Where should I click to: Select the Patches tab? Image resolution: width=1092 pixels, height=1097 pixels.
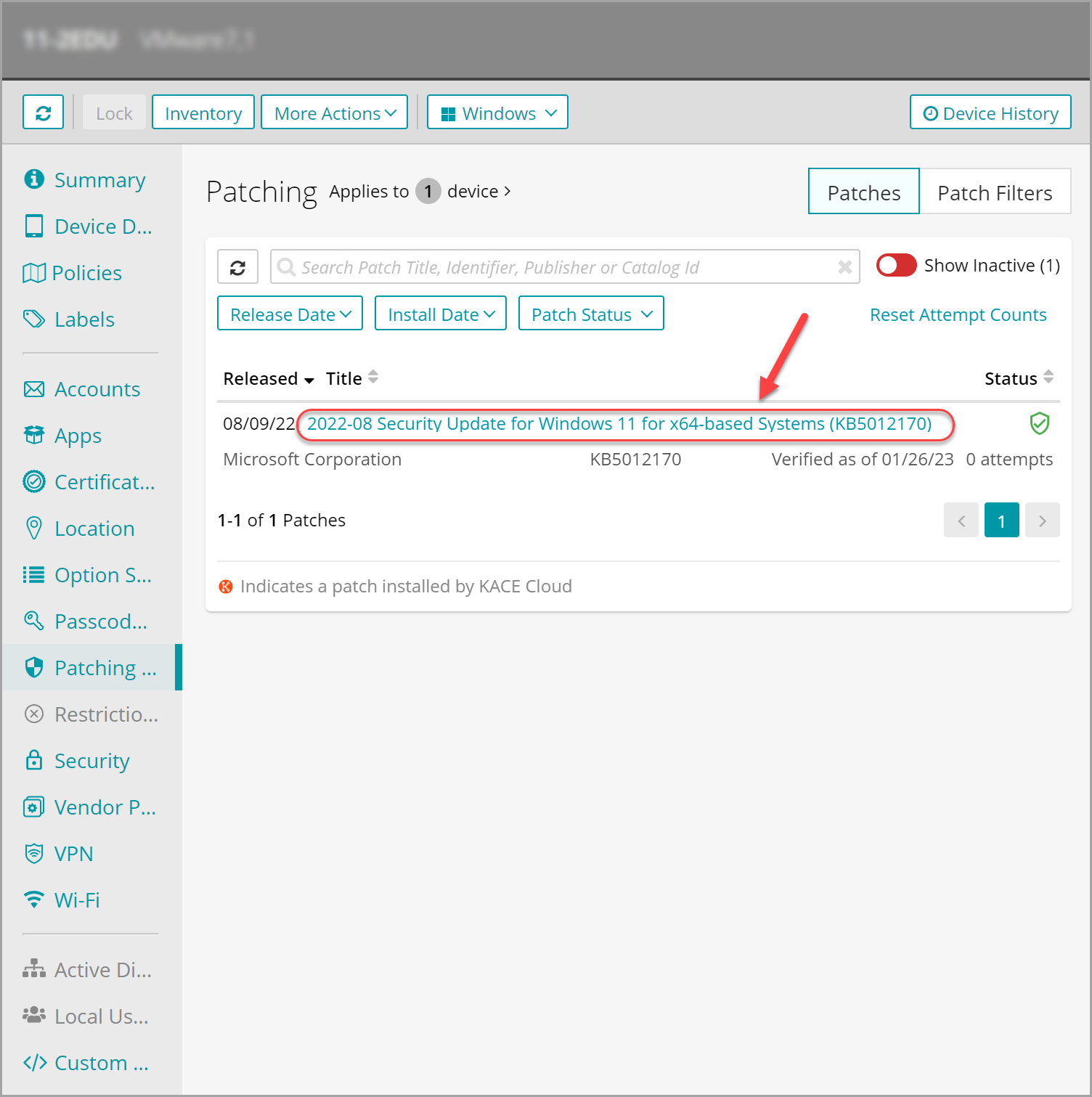(x=863, y=192)
